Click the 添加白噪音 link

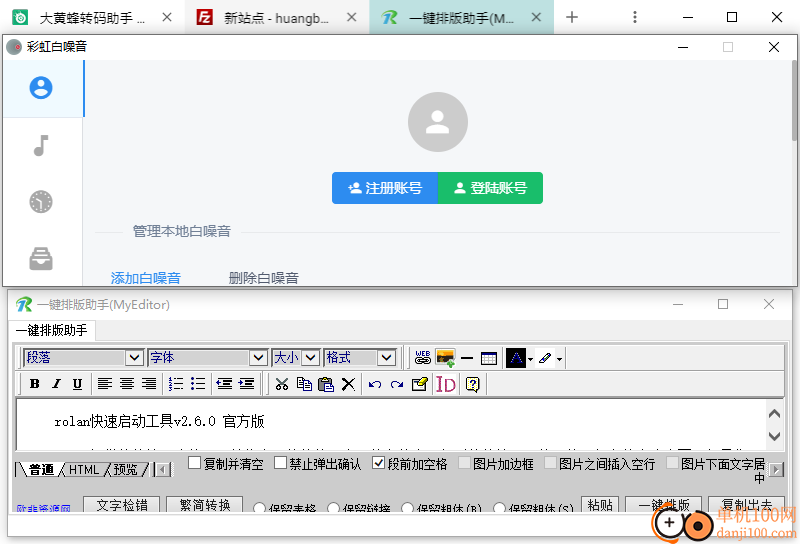click(x=146, y=278)
